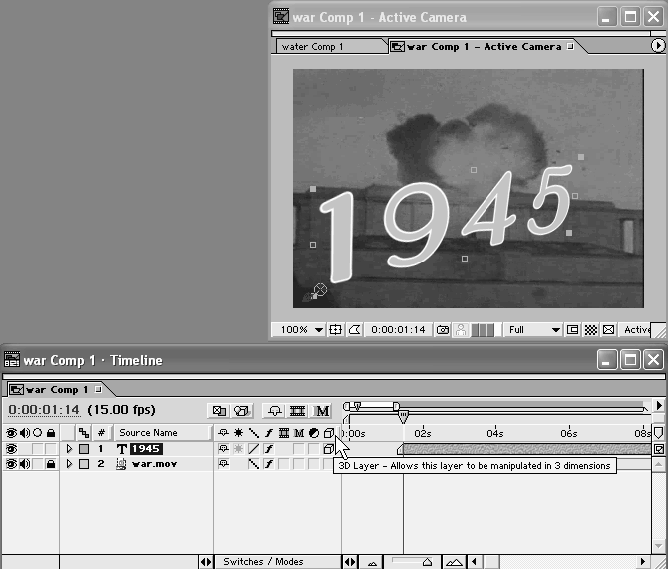The height and width of the screenshot is (569, 668).
Task: Click the take snapshot camera icon
Action: coord(443,329)
